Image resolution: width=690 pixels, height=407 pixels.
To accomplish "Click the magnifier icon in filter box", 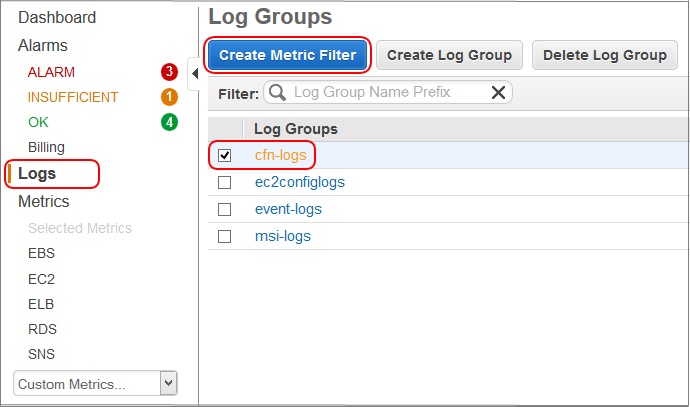I will [x=277, y=93].
